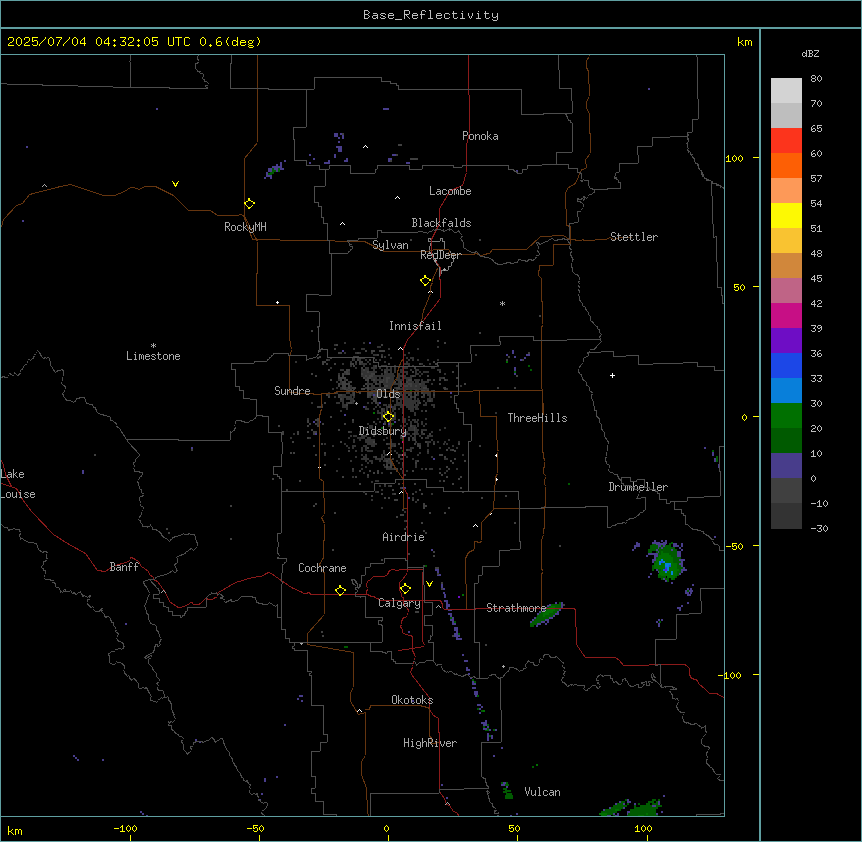Click the Drumheller label

638,487
